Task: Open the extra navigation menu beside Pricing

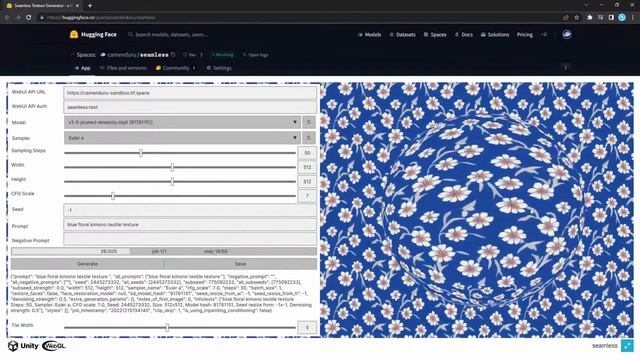Action: point(544,35)
